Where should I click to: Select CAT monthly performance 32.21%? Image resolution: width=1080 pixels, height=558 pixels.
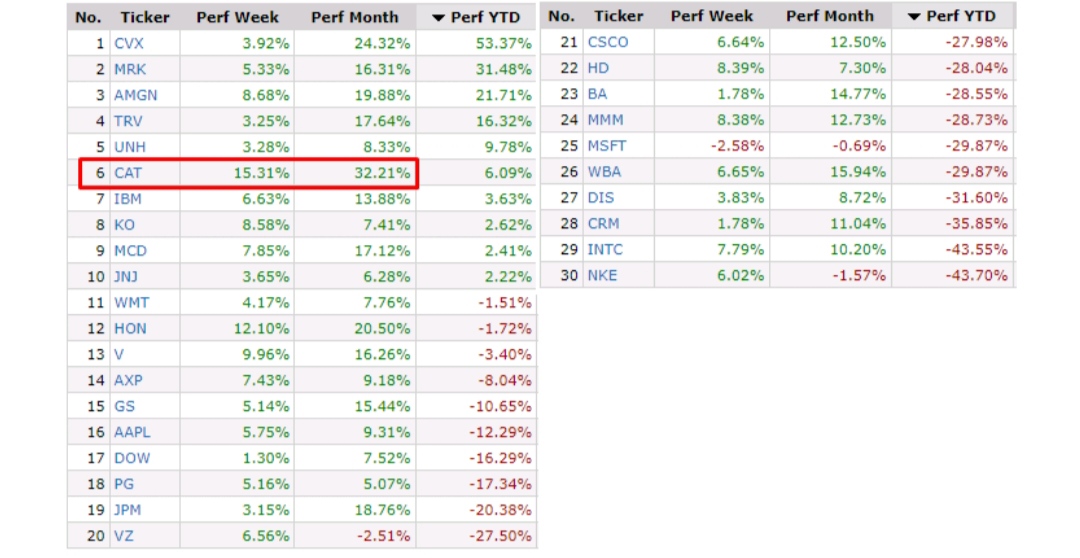[x=382, y=173]
